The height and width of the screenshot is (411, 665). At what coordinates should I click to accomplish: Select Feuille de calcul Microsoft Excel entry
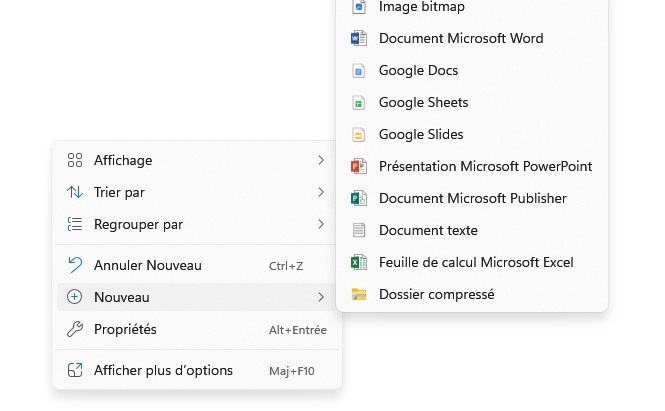click(476, 263)
